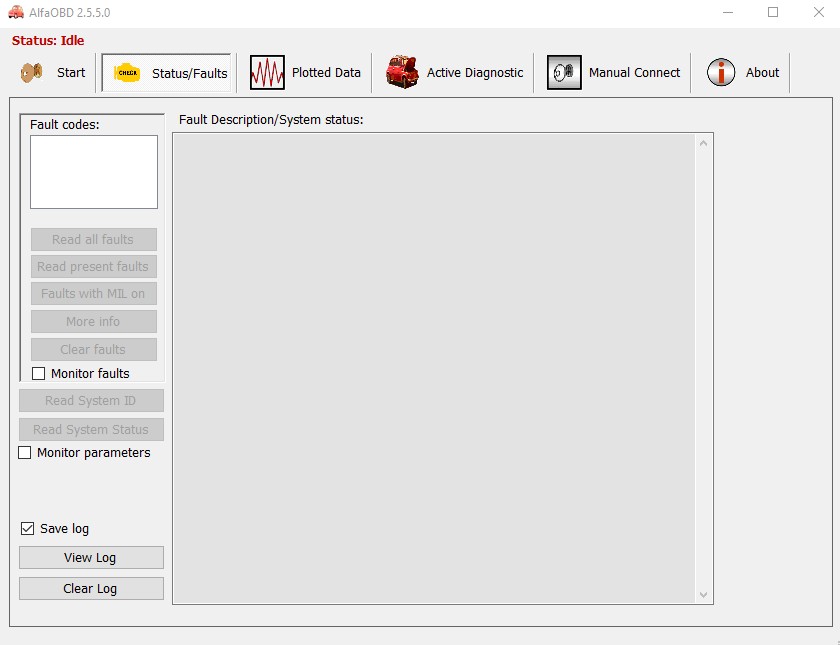
Task: Switch to the Plotted Data tab
Action: [326, 73]
